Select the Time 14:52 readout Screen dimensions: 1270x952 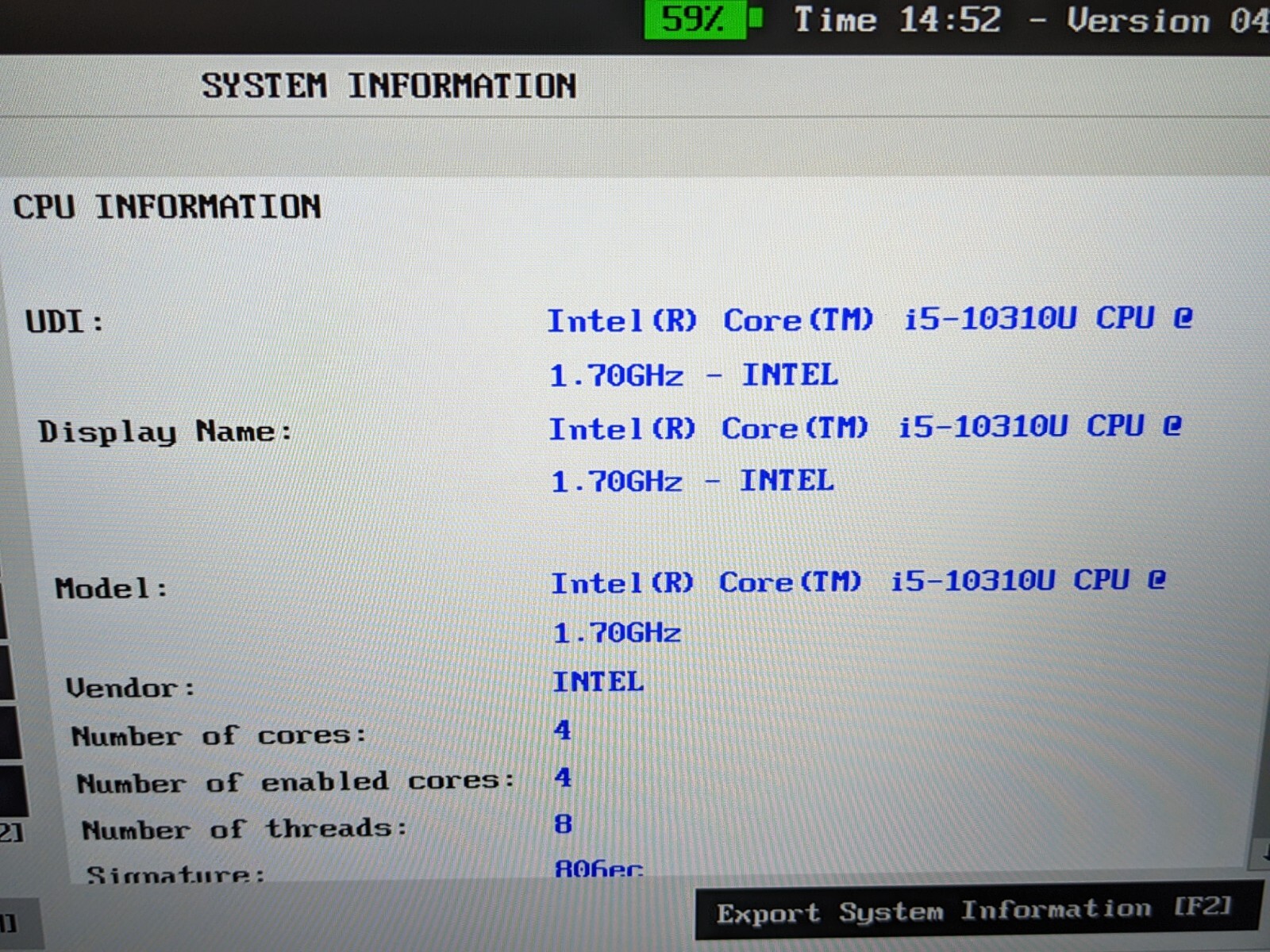(x=898, y=20)
